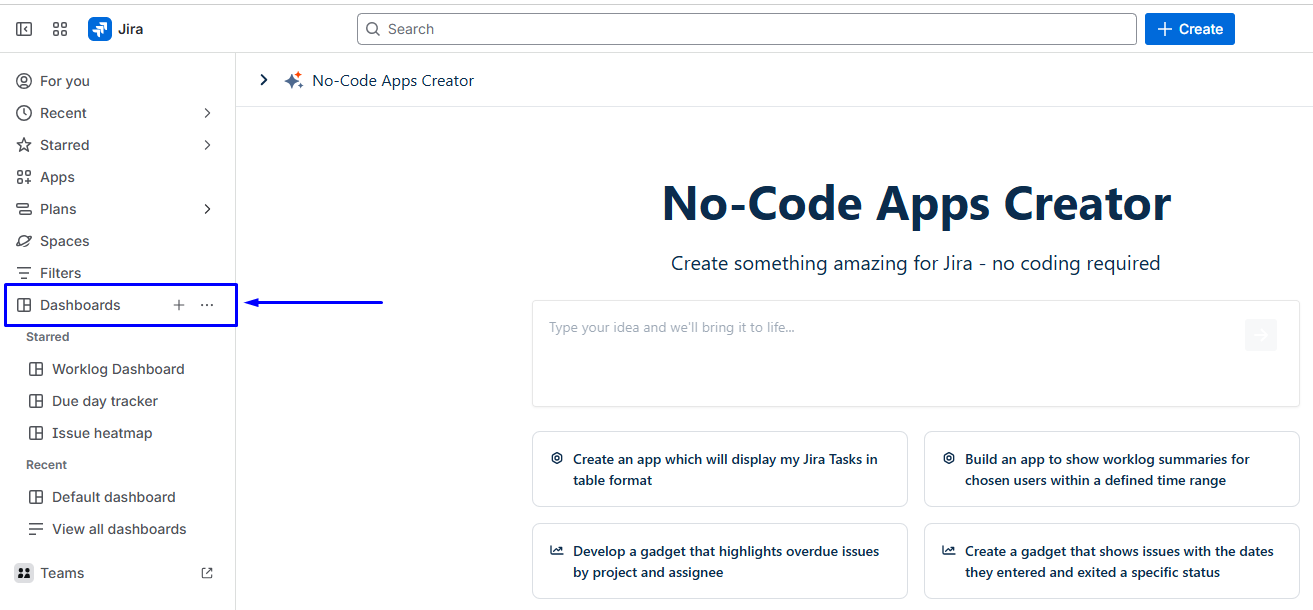Select the overdue issues gadget suggestion
Viewport: 1313px width, 610px height.
(720, 561)
